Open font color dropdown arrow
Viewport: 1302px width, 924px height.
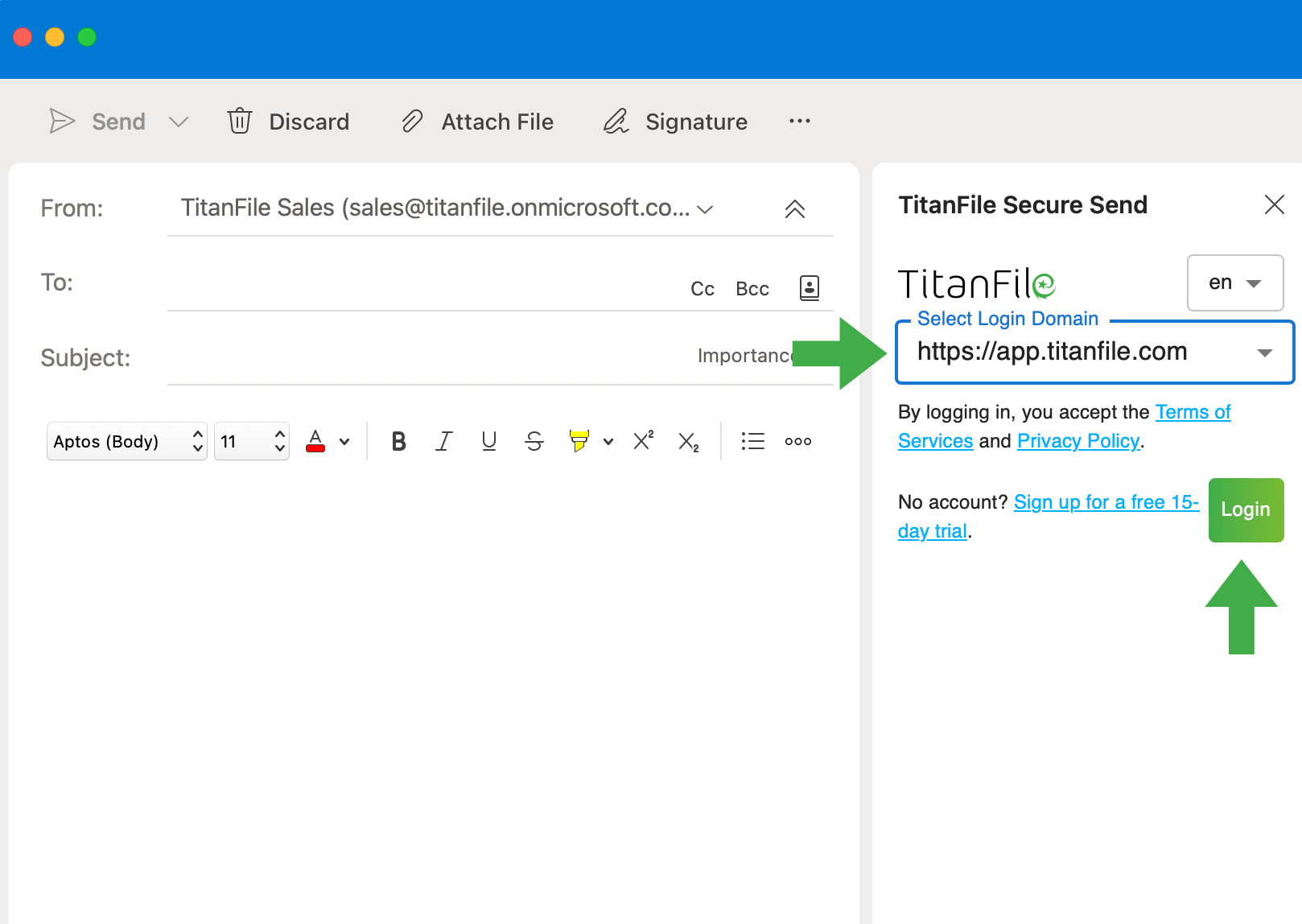click(344, 441)
